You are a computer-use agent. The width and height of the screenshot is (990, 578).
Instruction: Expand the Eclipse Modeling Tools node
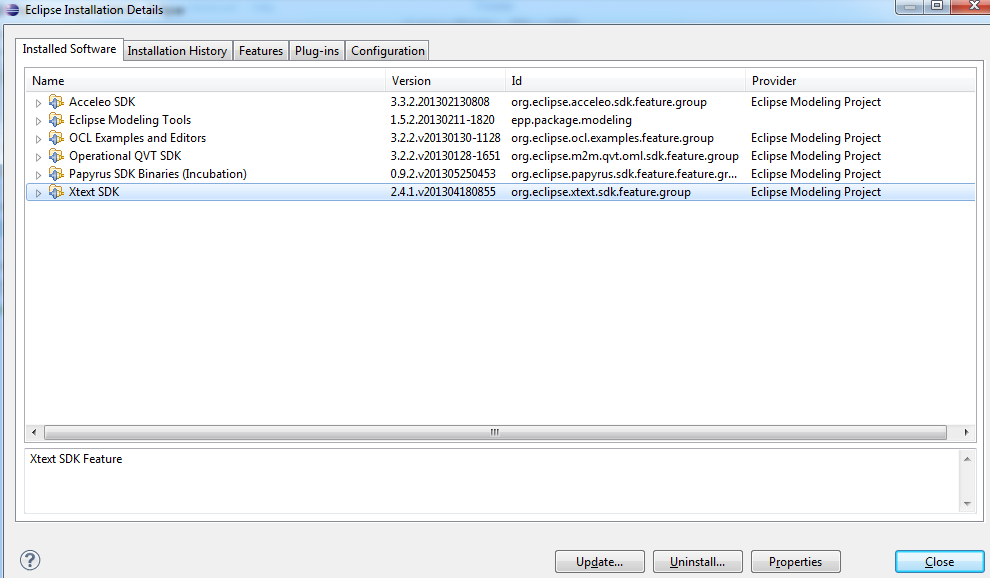[x=39, y=121]
